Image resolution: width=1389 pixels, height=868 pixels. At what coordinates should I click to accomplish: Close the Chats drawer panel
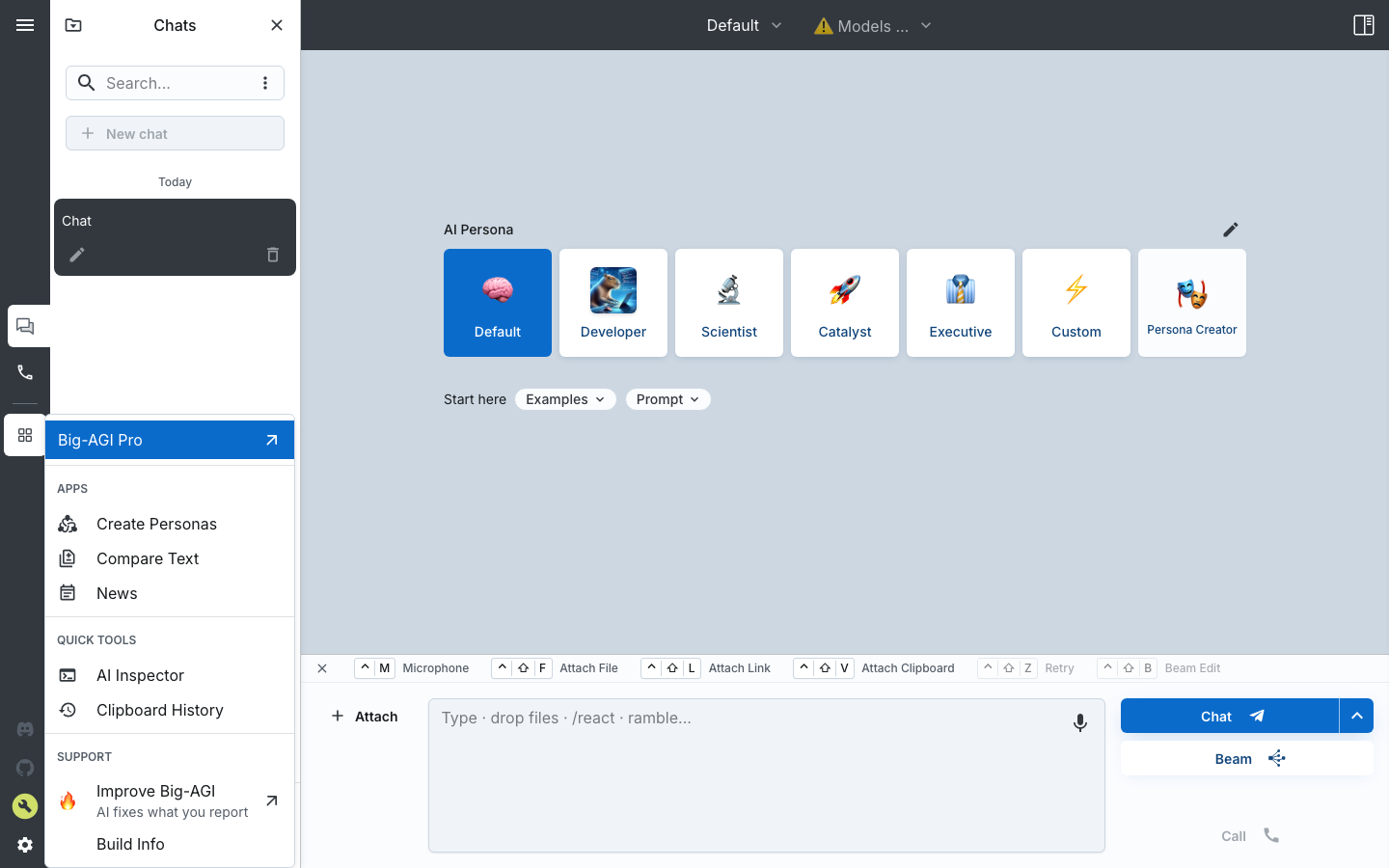277,25
